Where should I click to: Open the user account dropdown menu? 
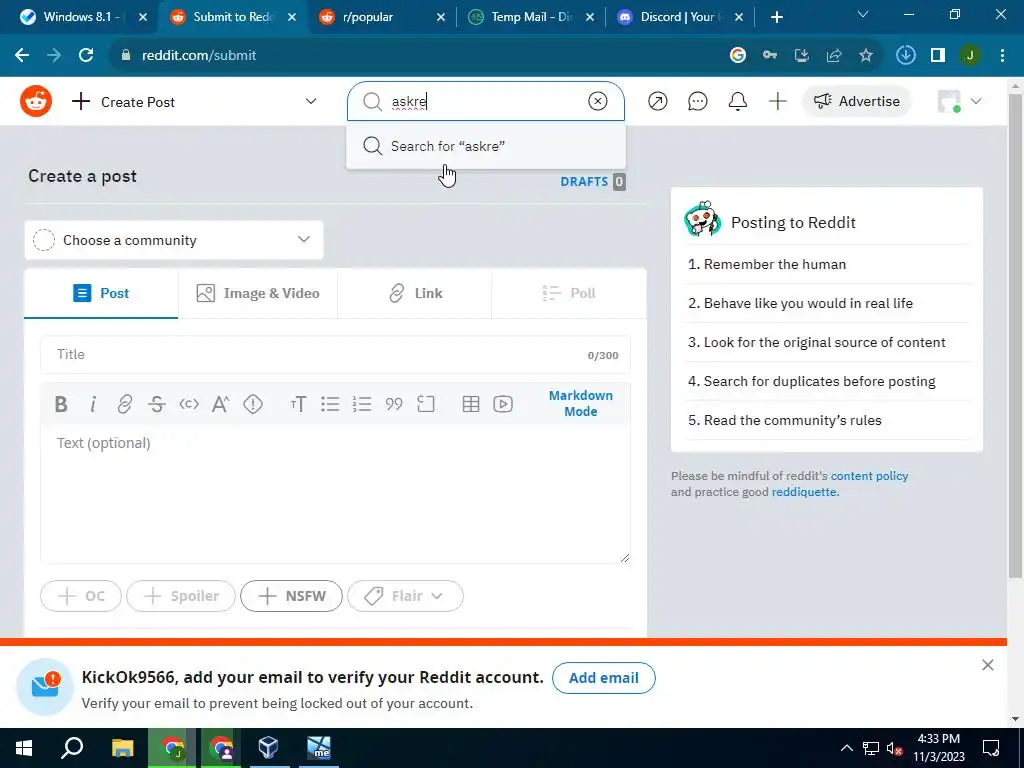point(959,101)
